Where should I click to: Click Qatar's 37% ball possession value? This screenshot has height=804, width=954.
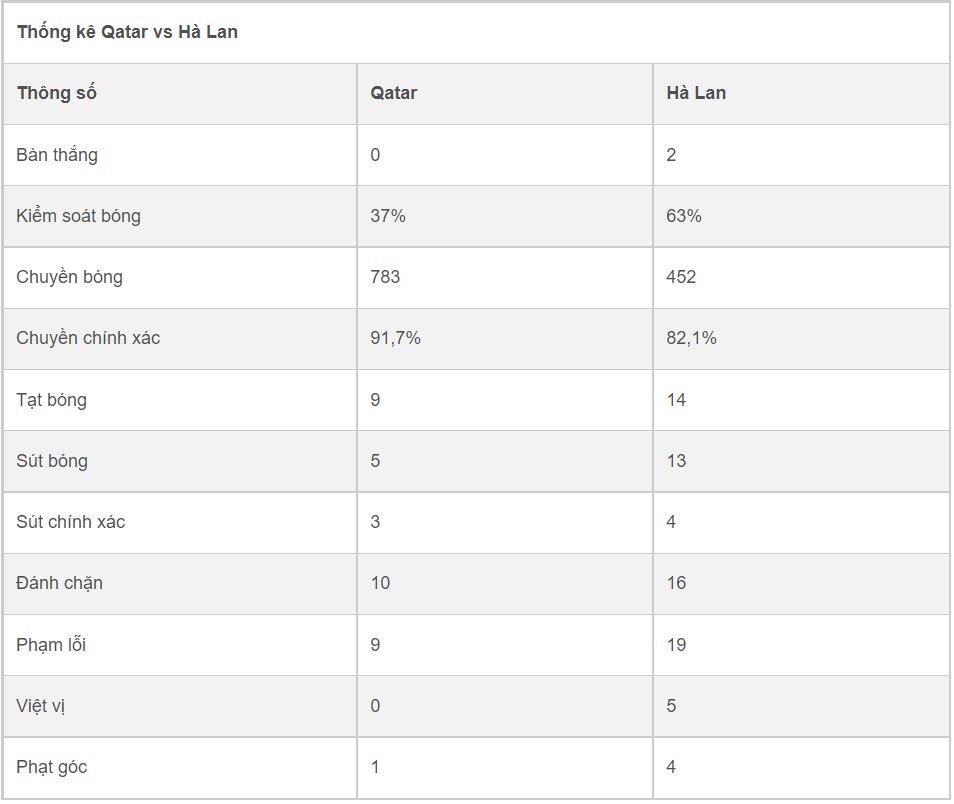pos(388,216)
